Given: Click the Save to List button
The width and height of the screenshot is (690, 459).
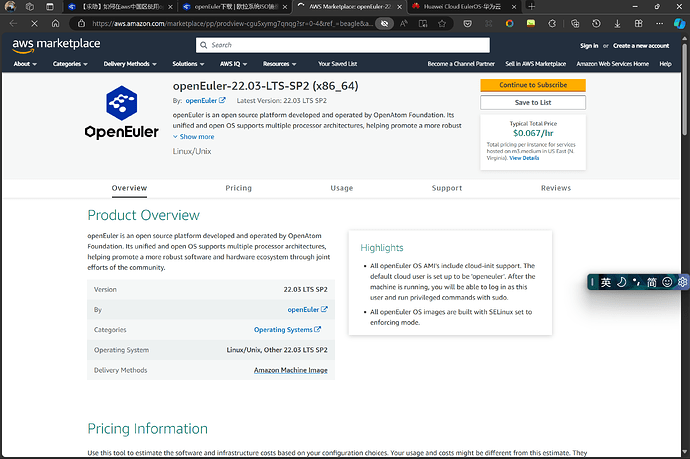Looking at the screenshot, I should click(533, 102).
